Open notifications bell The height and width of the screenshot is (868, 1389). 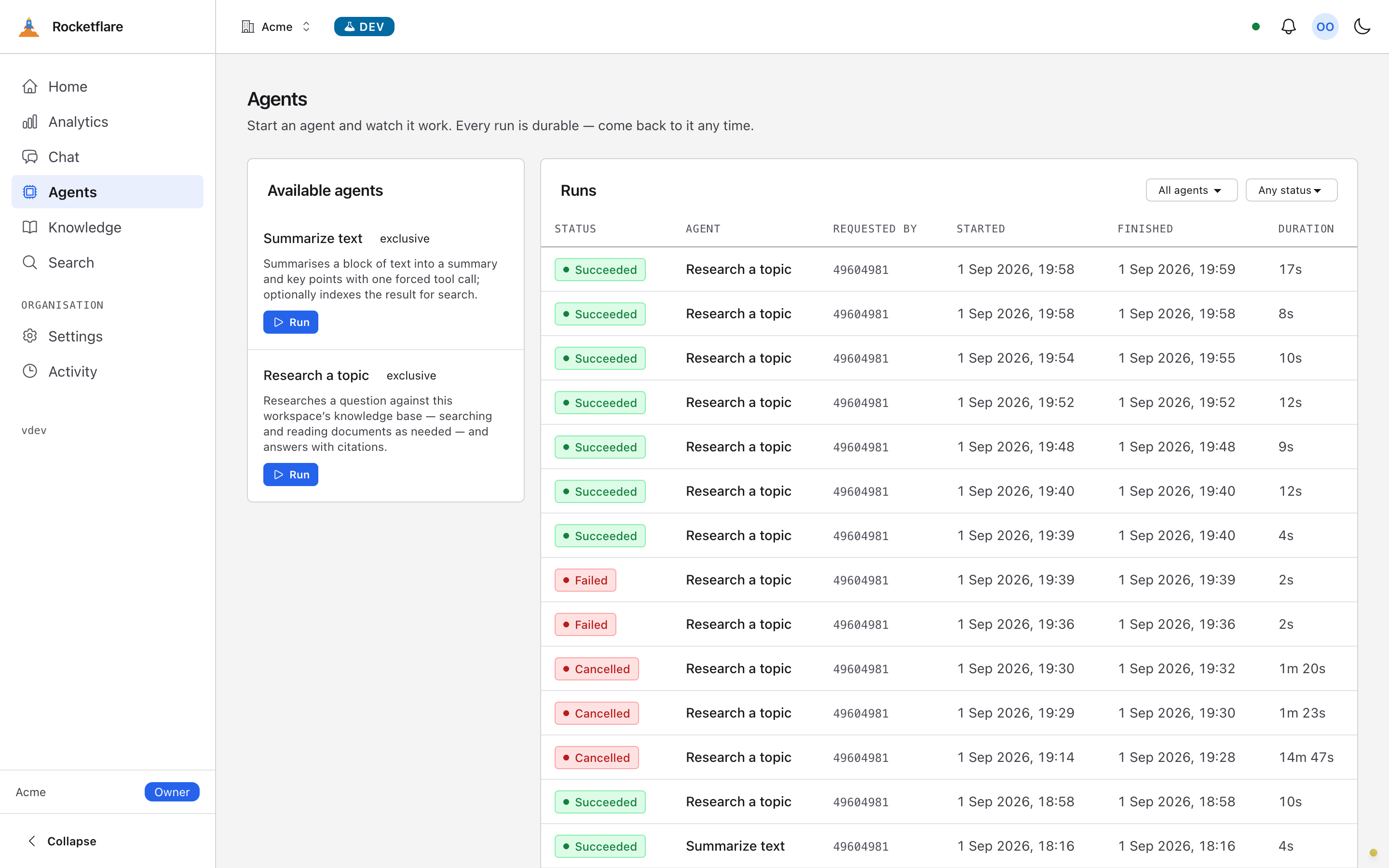(x=1289, y=27)
